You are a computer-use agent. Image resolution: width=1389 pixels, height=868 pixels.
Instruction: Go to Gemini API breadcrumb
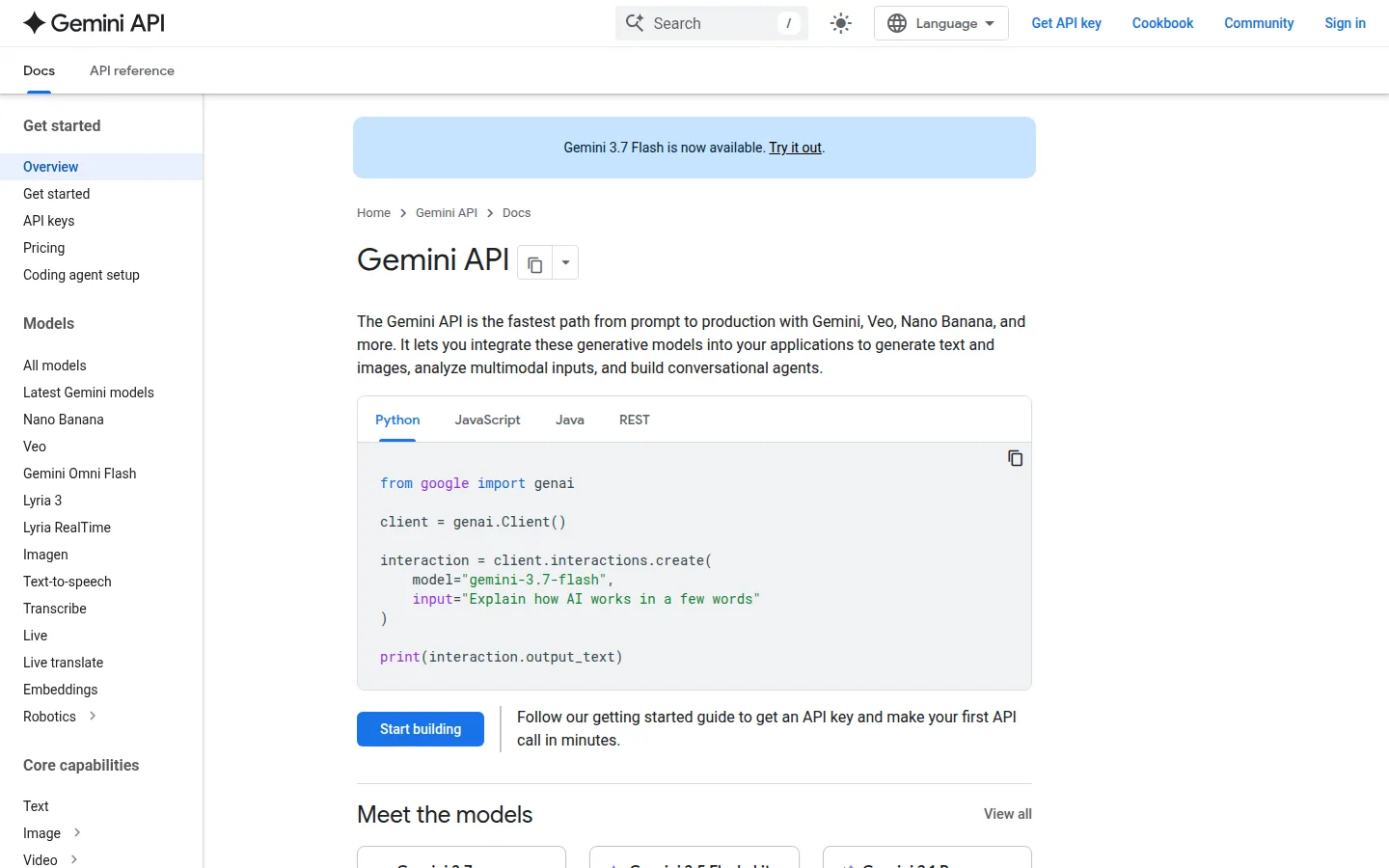coord(447,213)
